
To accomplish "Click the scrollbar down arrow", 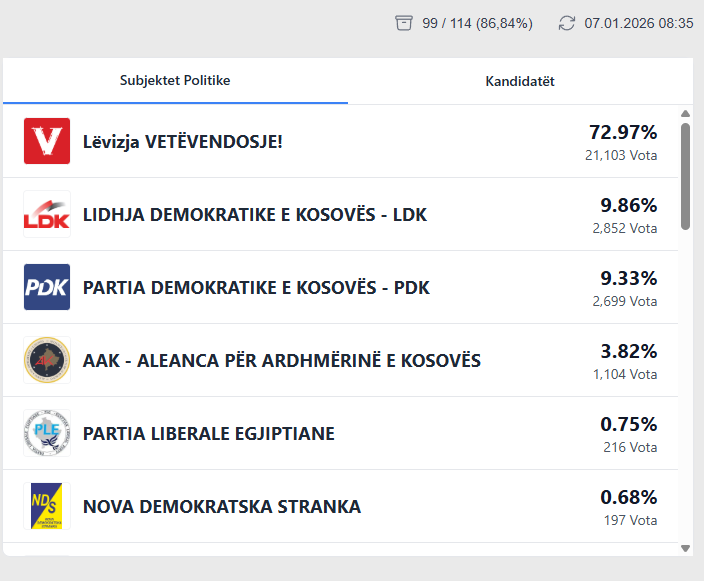I will (685, 548).
